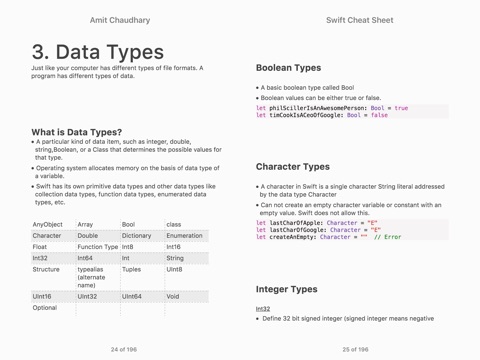Viewport: 480px width, 360px height.
Task: Click the 'Can not create an empty character variable' bullet
Action: pyautogui.click(x=349, y=209)
